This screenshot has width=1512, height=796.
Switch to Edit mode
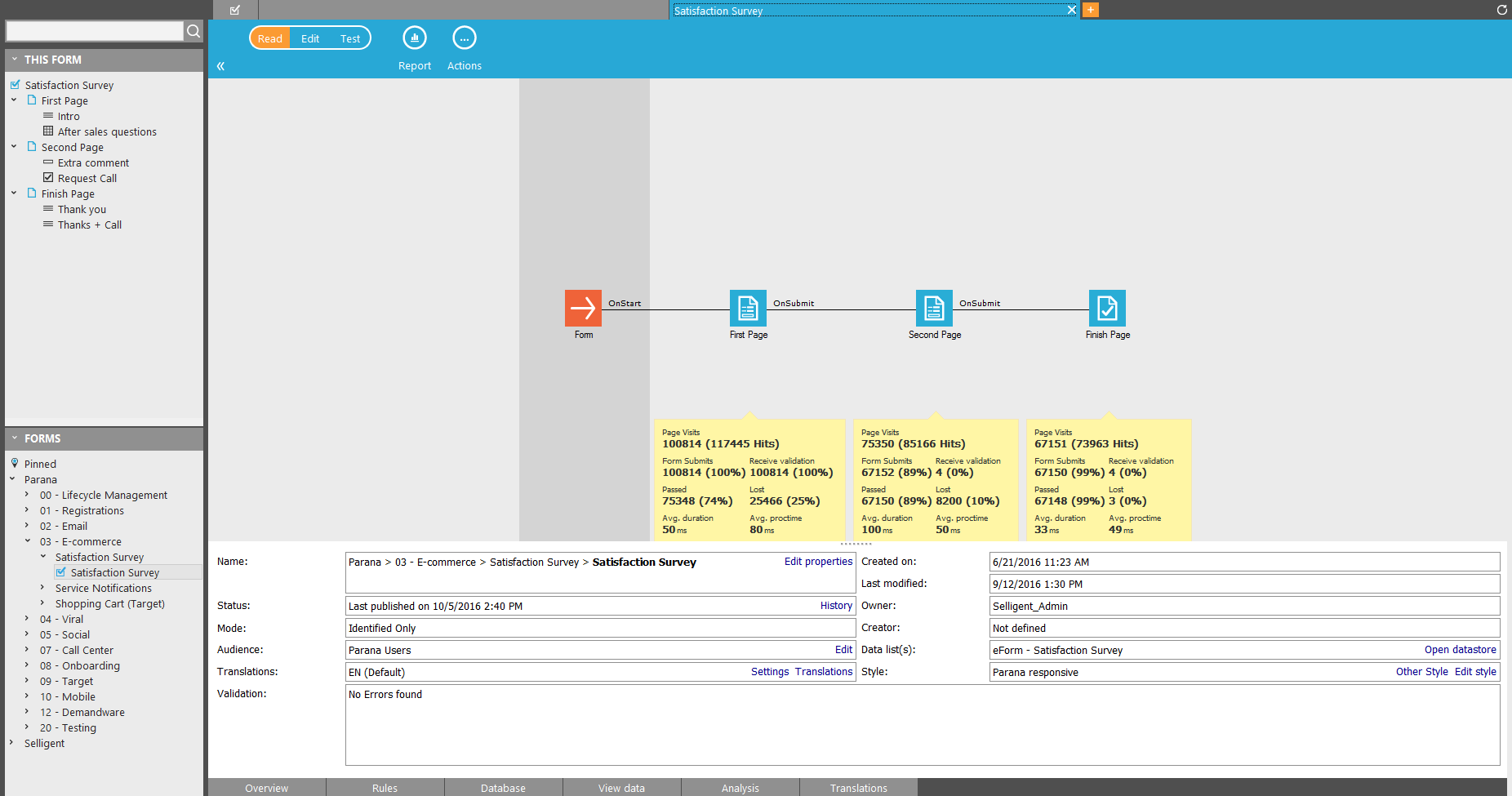pos(310,38)
